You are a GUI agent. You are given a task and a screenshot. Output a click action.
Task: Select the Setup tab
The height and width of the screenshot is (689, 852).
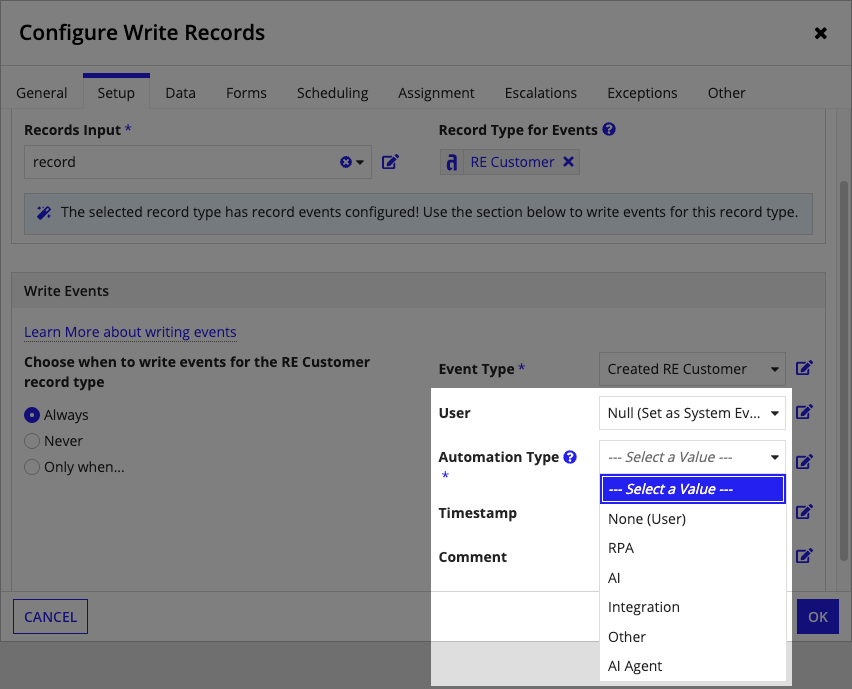[116, 93]
